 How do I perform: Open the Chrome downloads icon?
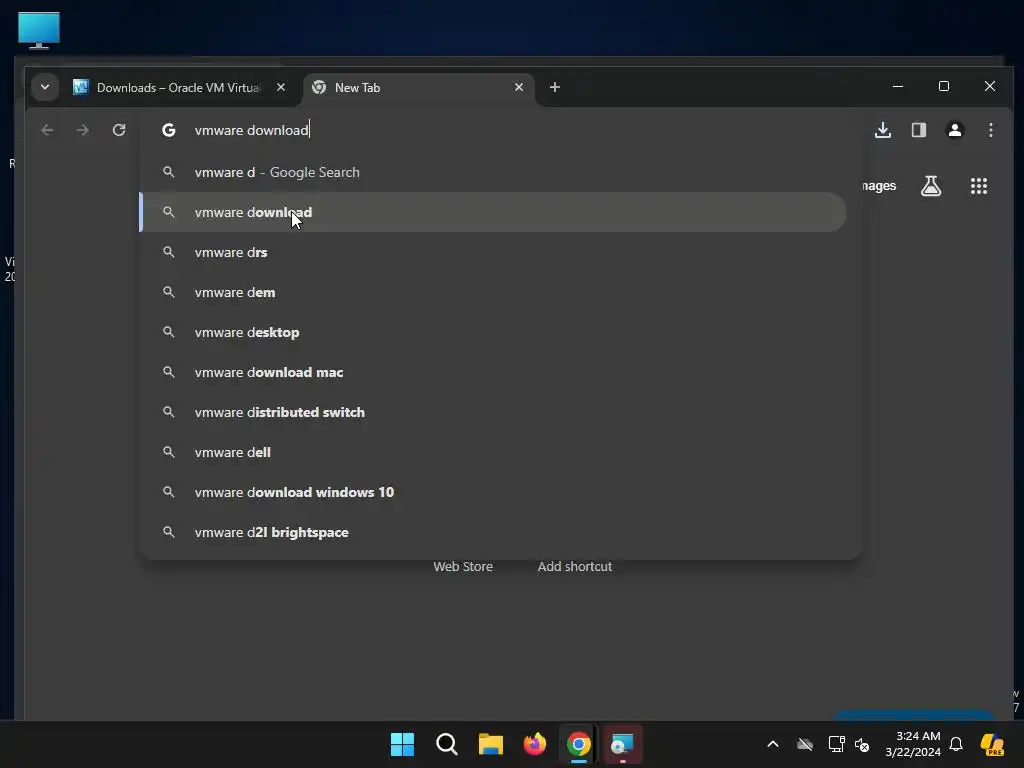[883, 130]
